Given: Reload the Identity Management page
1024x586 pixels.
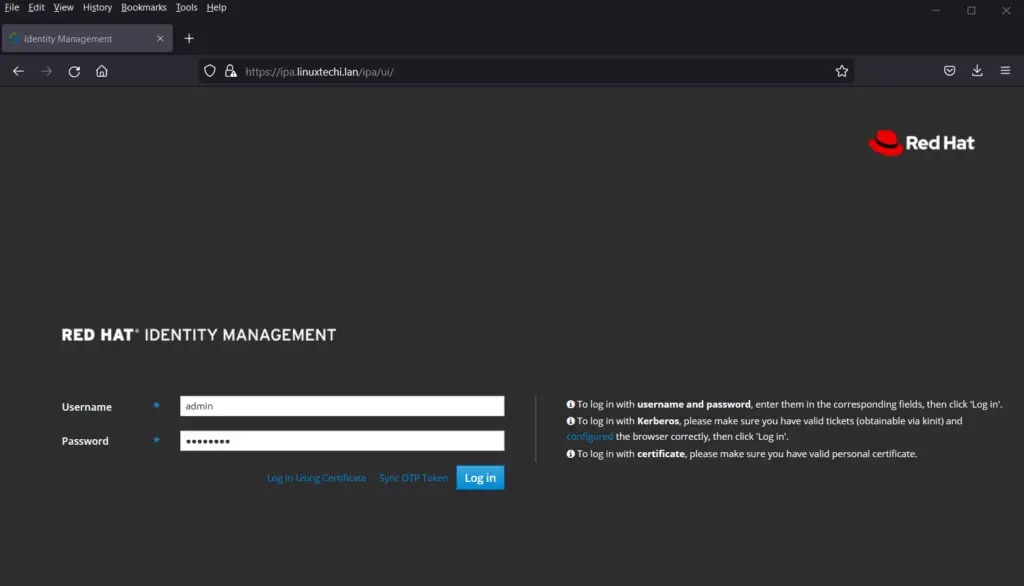Looking at the screenshot, I should [74, 71].
